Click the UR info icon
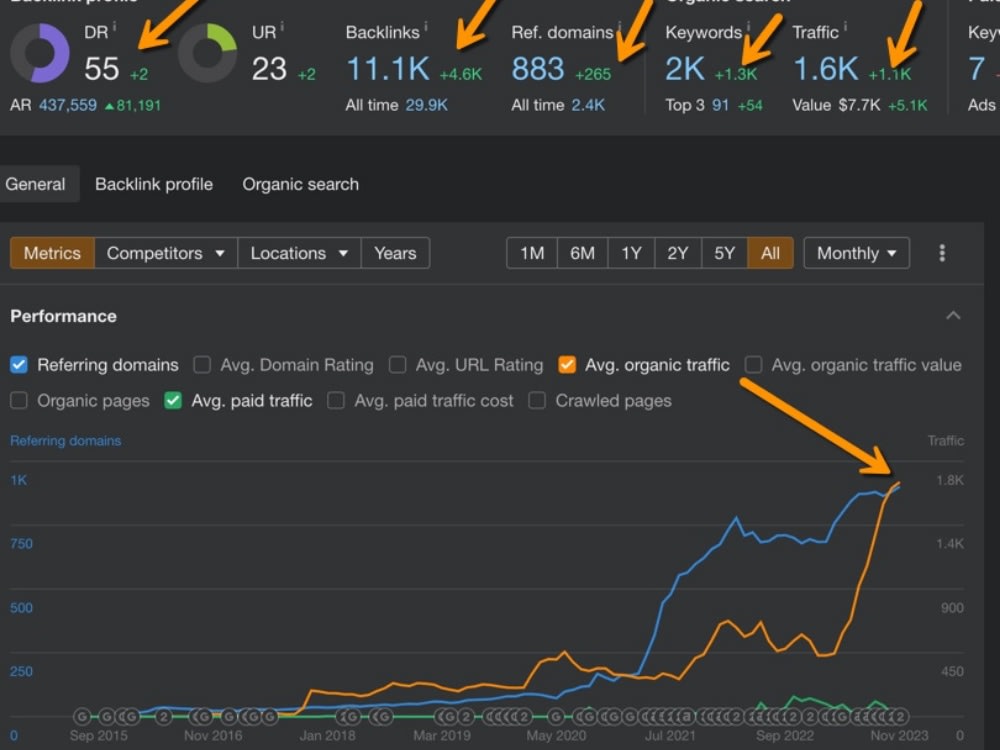Viewport: 1000px width, 750px height. [282, 26]
